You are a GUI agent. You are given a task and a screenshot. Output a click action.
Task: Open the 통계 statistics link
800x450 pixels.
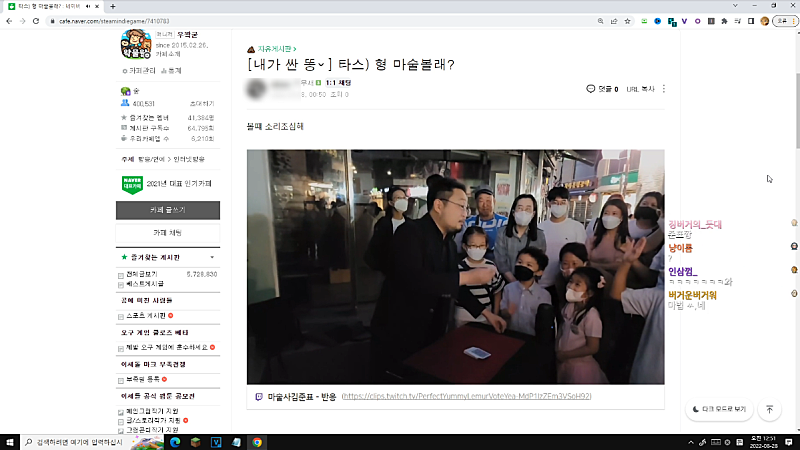pyautogui.click(x=171, y=71)
